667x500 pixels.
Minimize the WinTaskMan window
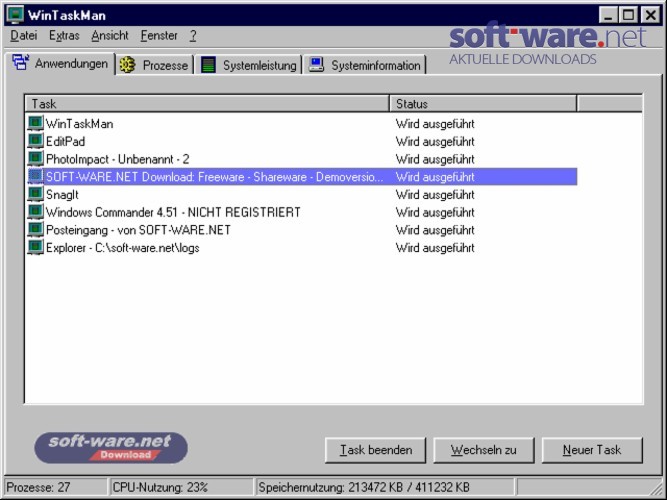click(608, 15)
